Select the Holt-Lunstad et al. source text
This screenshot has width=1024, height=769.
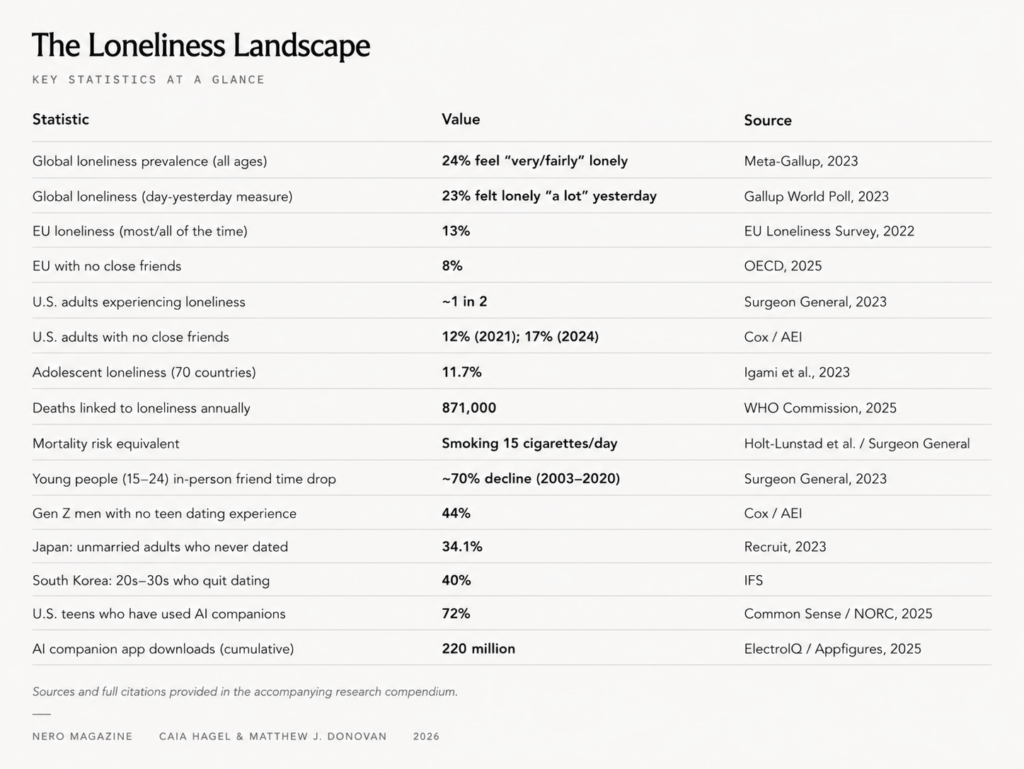[799, 444]
